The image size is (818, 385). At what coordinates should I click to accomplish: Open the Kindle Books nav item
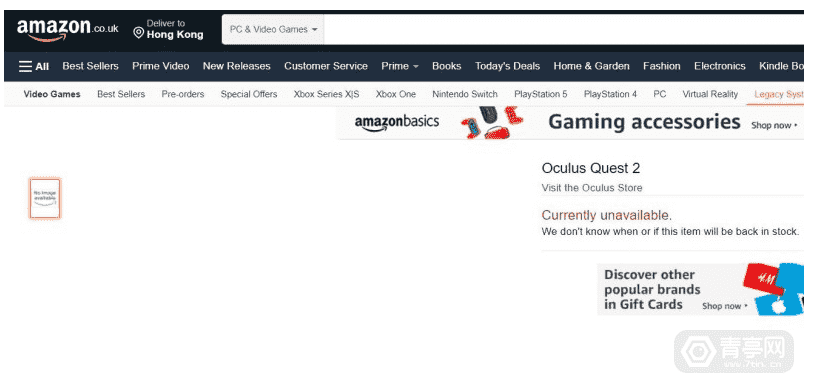click(x=781, y=66)
